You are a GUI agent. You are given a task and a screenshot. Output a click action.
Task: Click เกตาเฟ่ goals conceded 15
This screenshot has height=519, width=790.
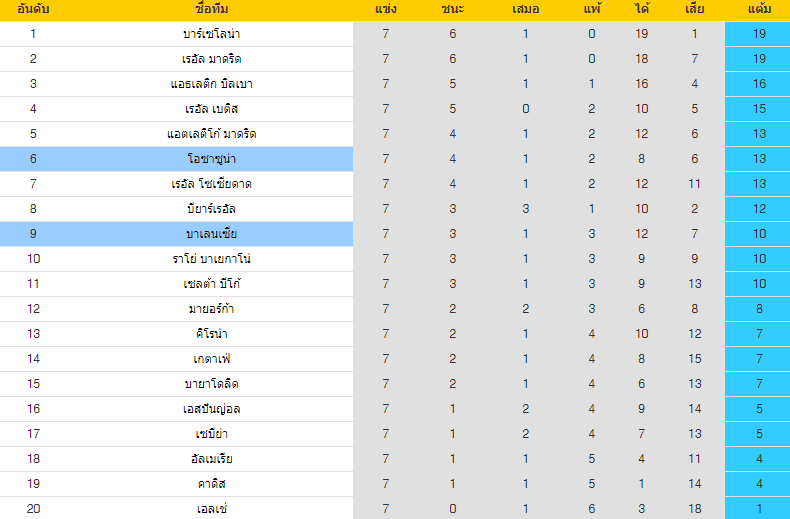pos(695,359)
